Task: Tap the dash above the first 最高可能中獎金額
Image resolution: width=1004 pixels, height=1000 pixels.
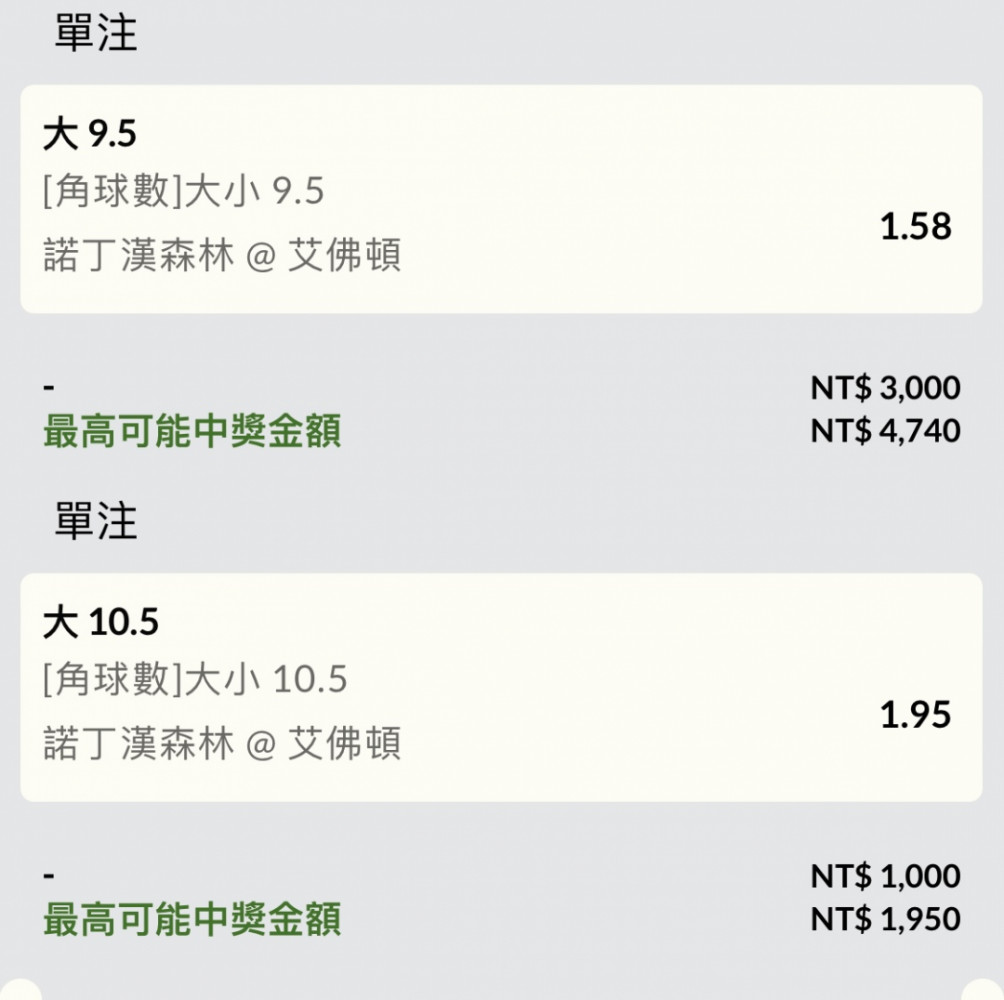Action: click(x=49, y=387)
